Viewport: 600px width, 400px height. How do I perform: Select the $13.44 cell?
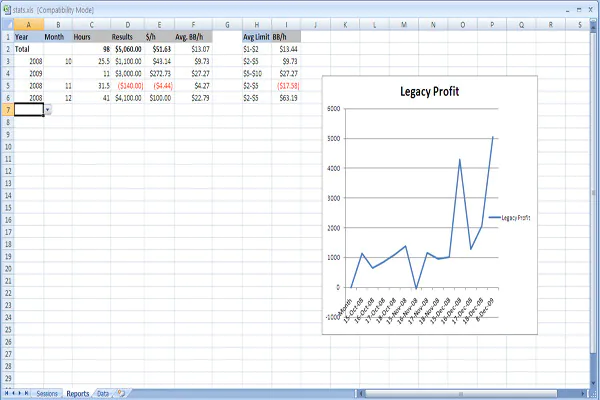286,49
